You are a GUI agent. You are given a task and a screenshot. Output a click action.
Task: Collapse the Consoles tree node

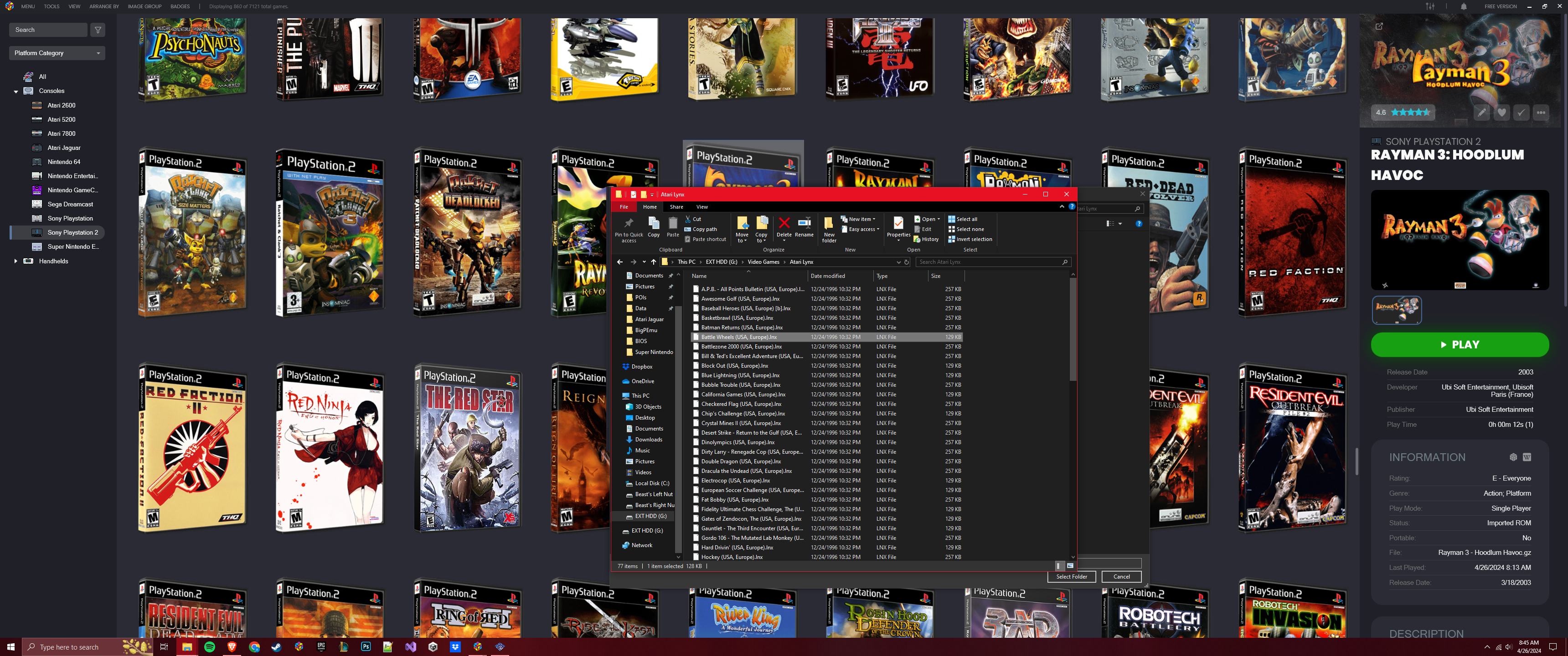point(16,91)
